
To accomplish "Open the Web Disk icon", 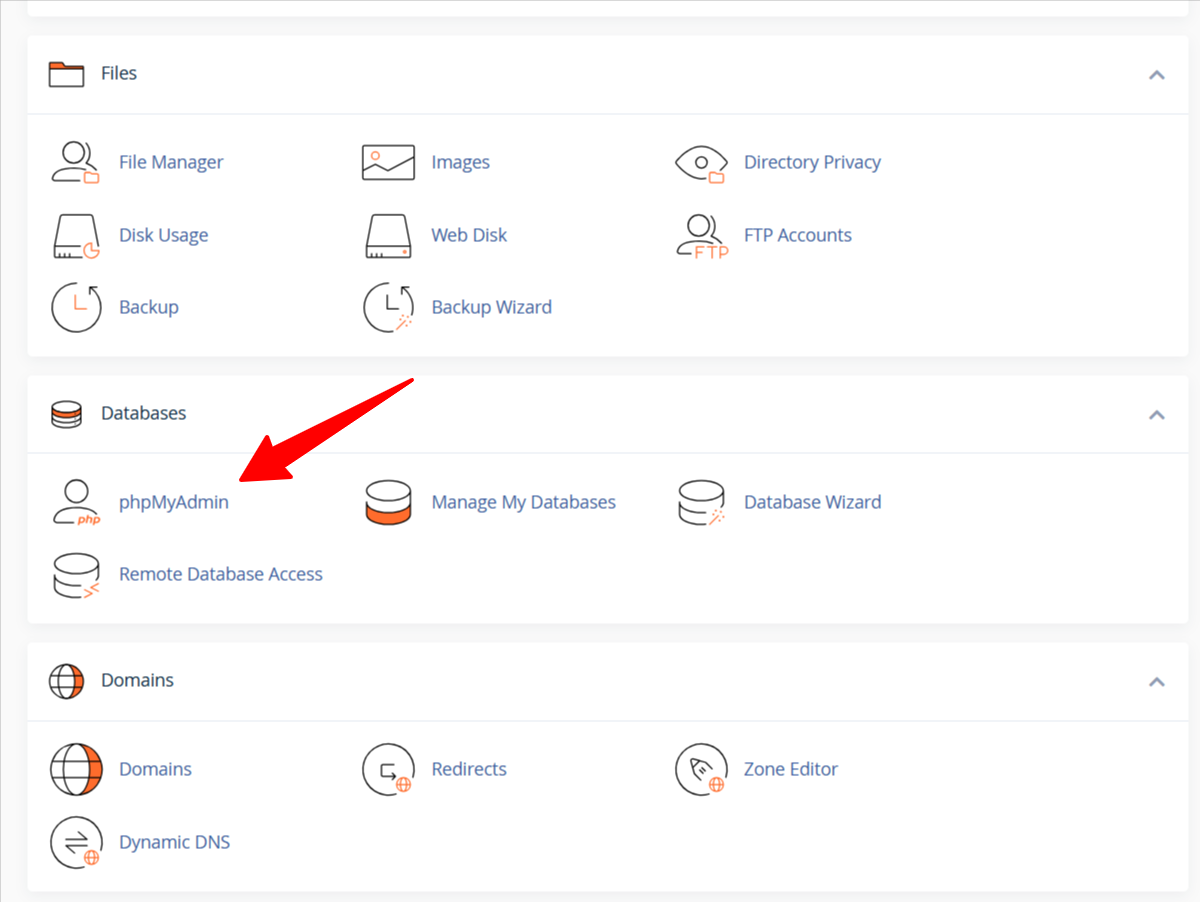I will coord(388,236).
